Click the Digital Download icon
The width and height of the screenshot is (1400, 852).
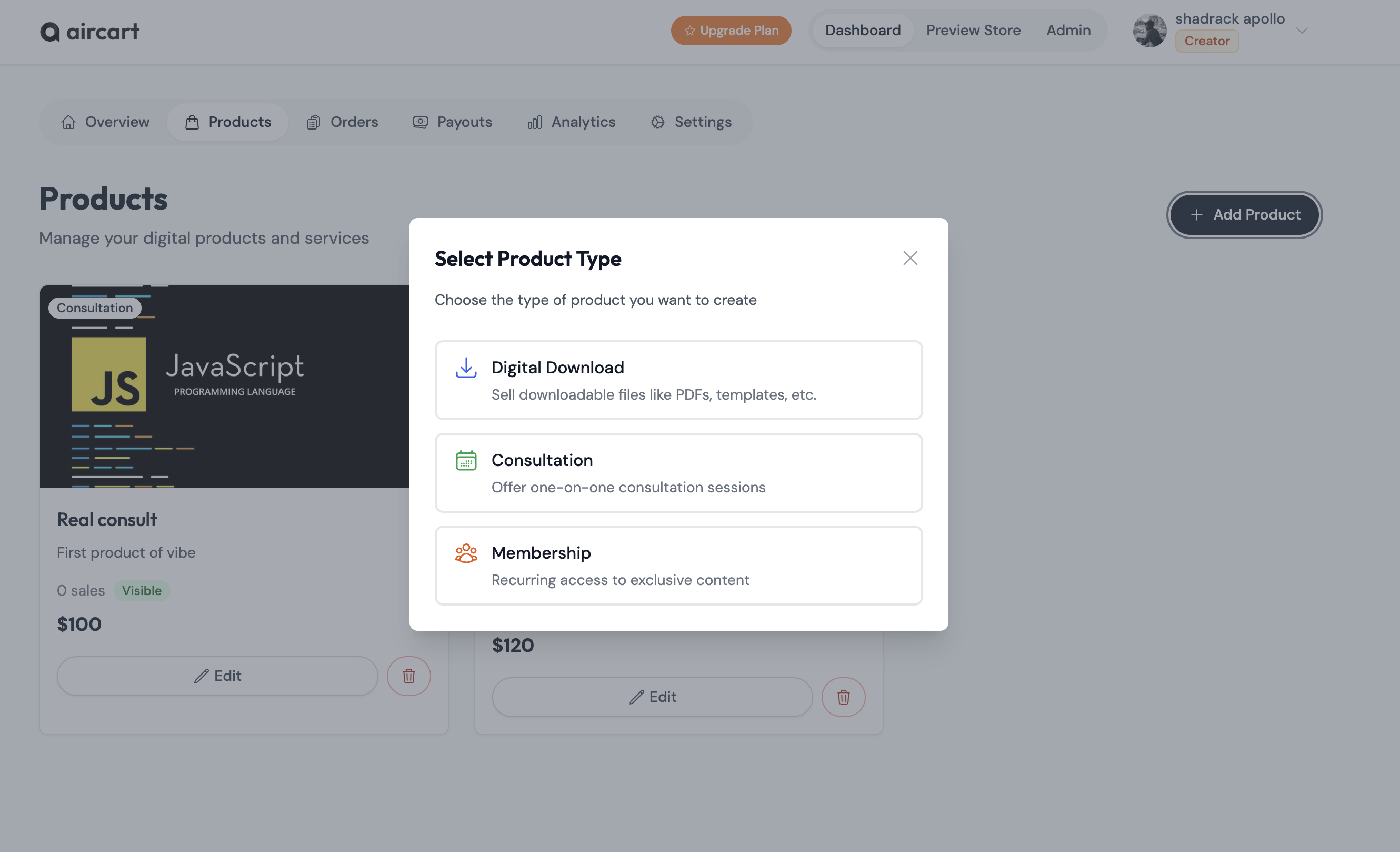click(x=466, y=368)
